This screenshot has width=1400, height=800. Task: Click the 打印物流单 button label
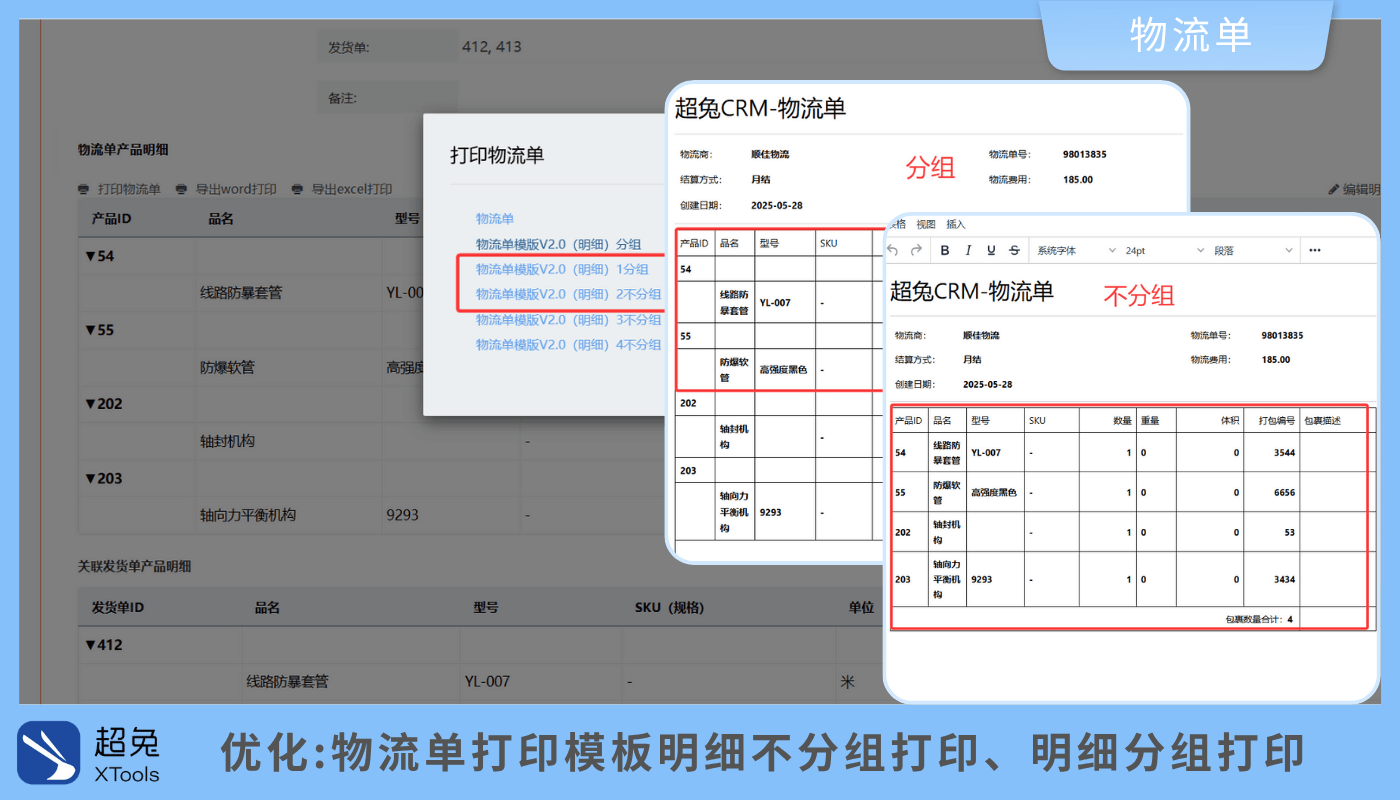click(x=129, y=189)
